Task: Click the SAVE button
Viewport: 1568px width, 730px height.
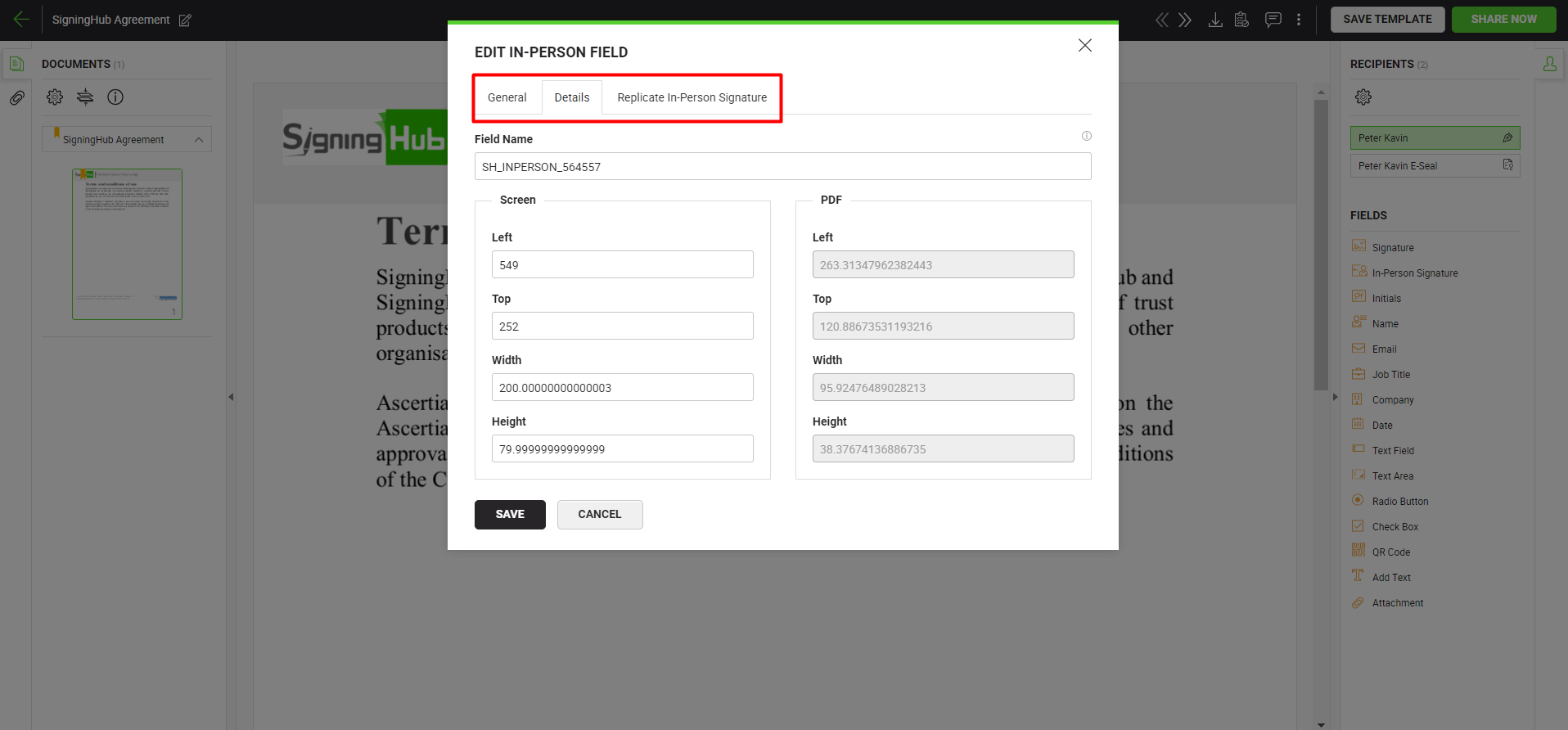Action: 509,515
